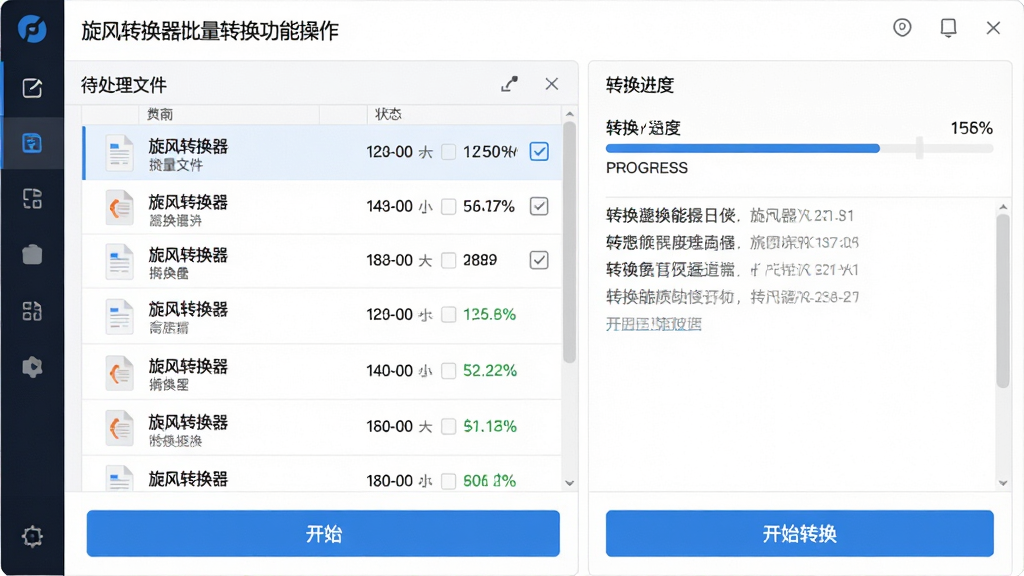Screen dimensions: 1024x576
Task: Click the conversion log scrollbar thumb
Action: click(1003, 300)
